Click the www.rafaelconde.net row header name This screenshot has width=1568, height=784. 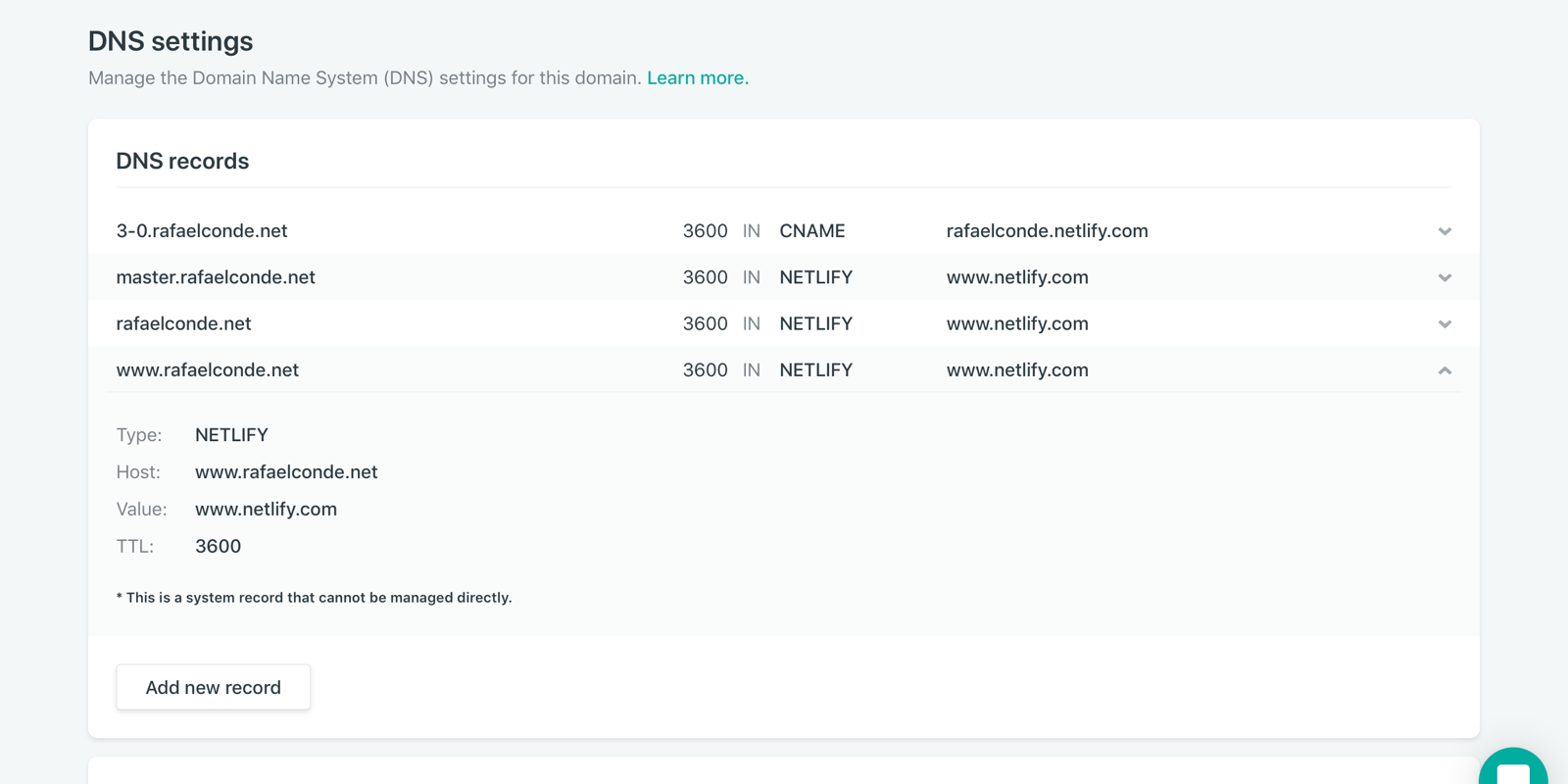207,370
